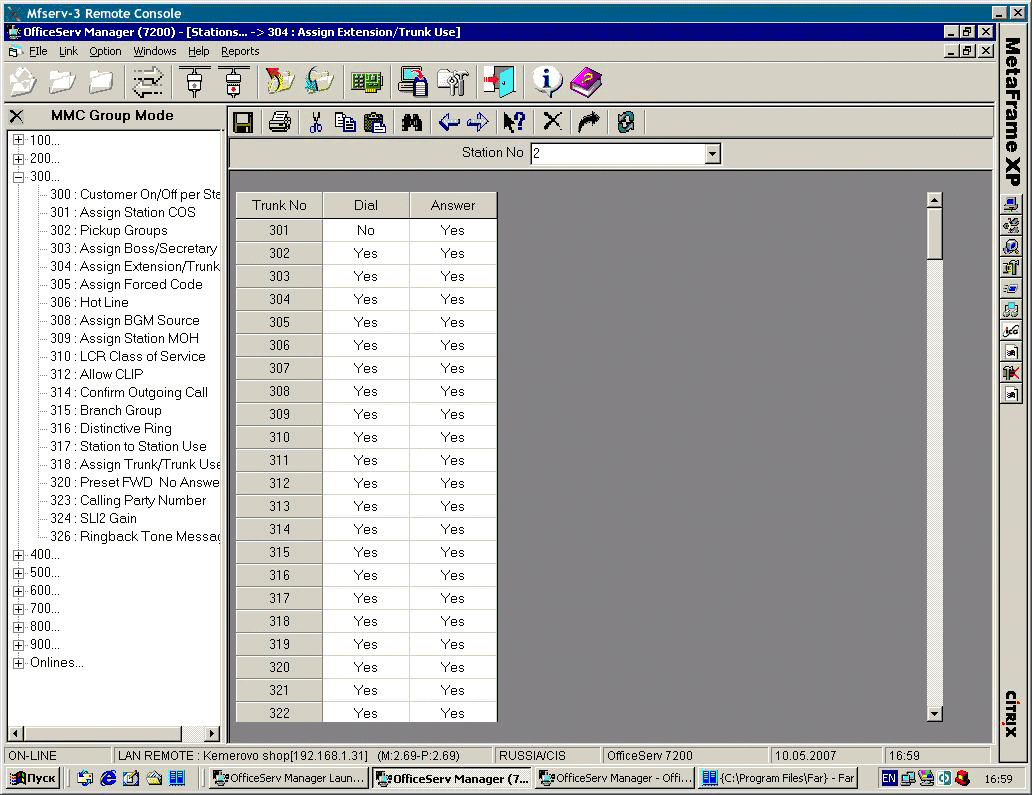Open the File menu
Image resolution: width=1032 pixels, height=795 pixels.
(x=38, y=51)
